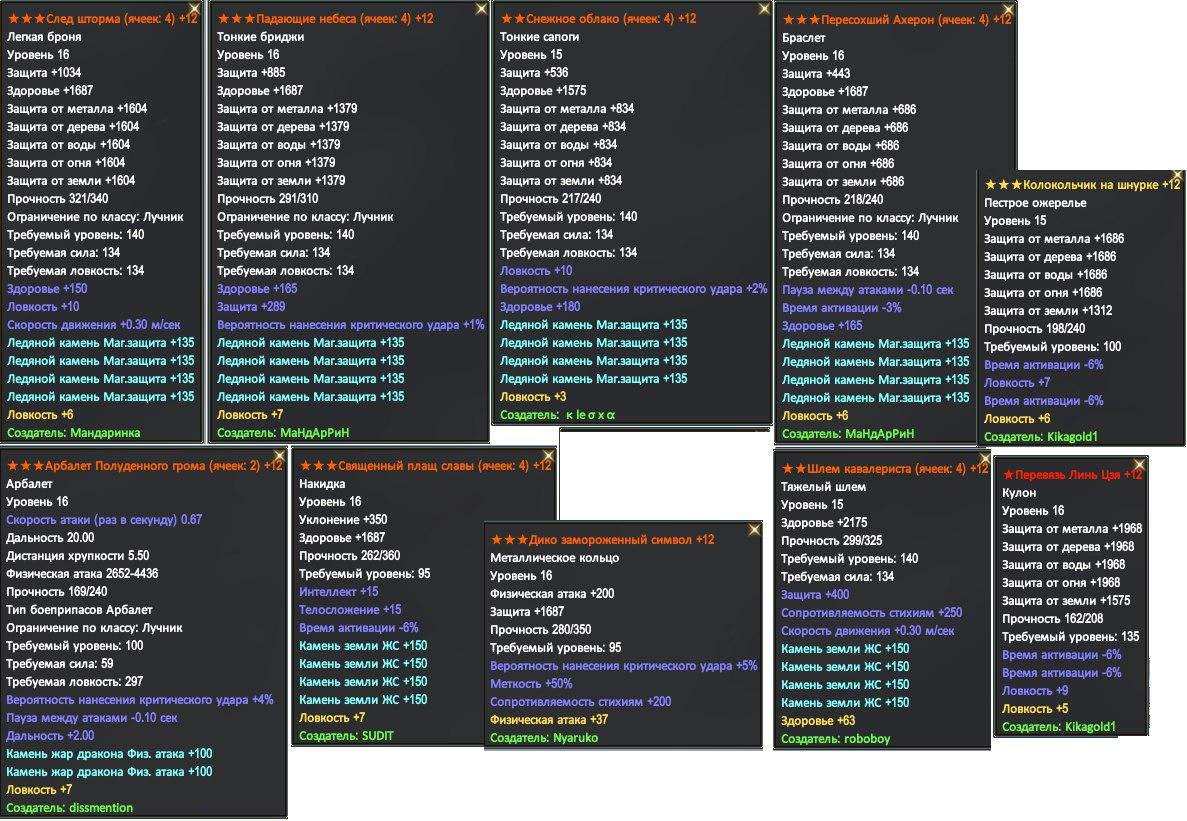Close the Пересохший Ахерон bracelet tooltip

[1007, 10]
